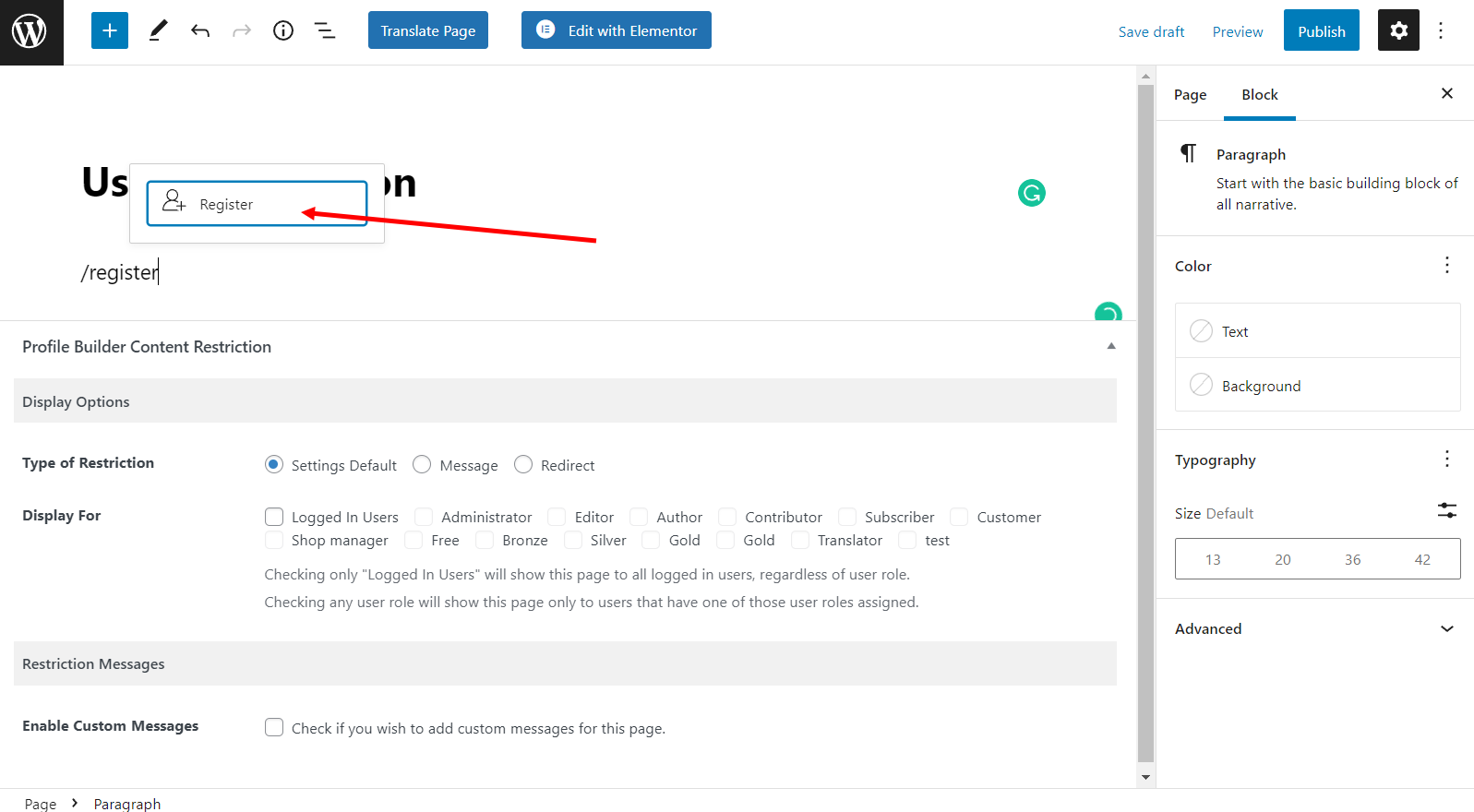Click the Restriction Messages section header
Screen dimensions: 1474x812
point(565,663)
